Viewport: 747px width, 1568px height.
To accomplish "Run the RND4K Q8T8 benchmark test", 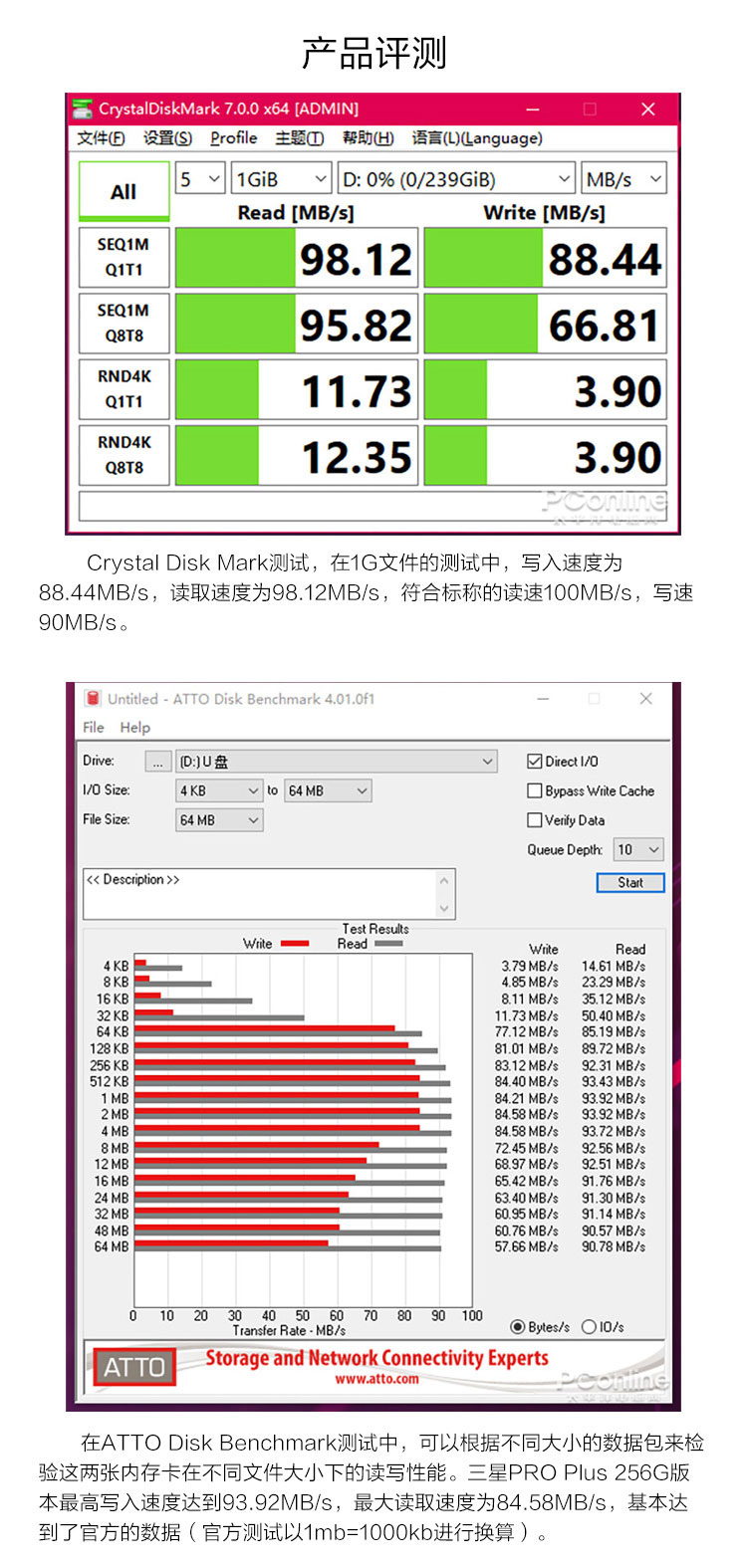I will pyautogui.click(x=124, y=455).
